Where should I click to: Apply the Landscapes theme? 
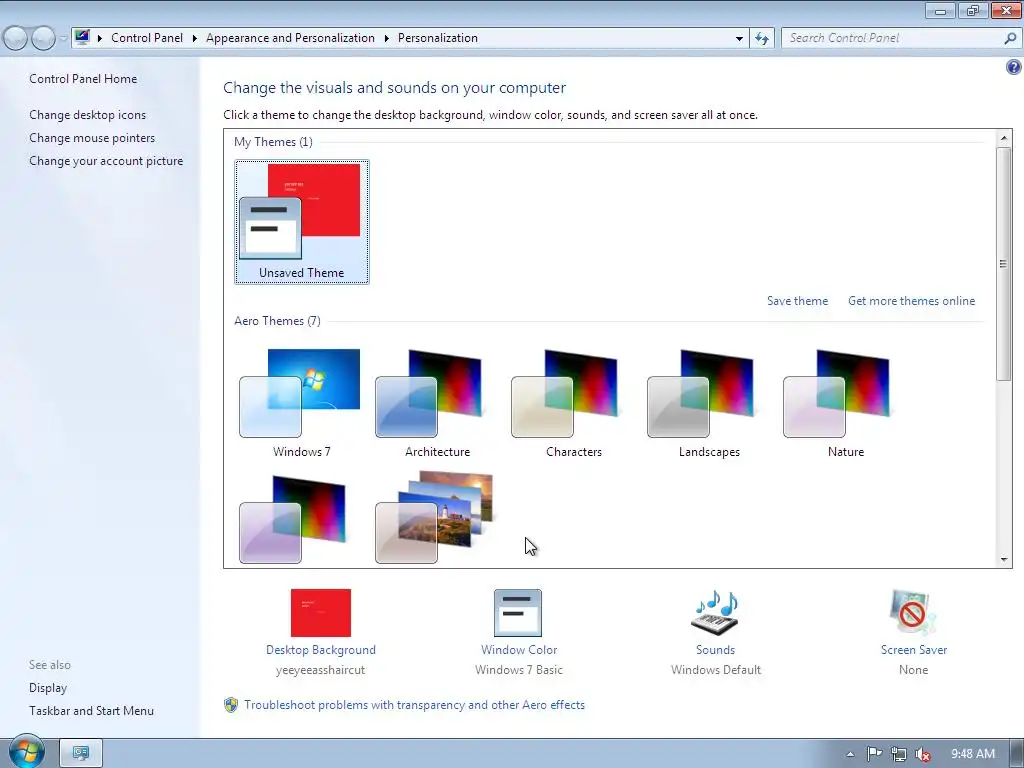click(709, 402)
